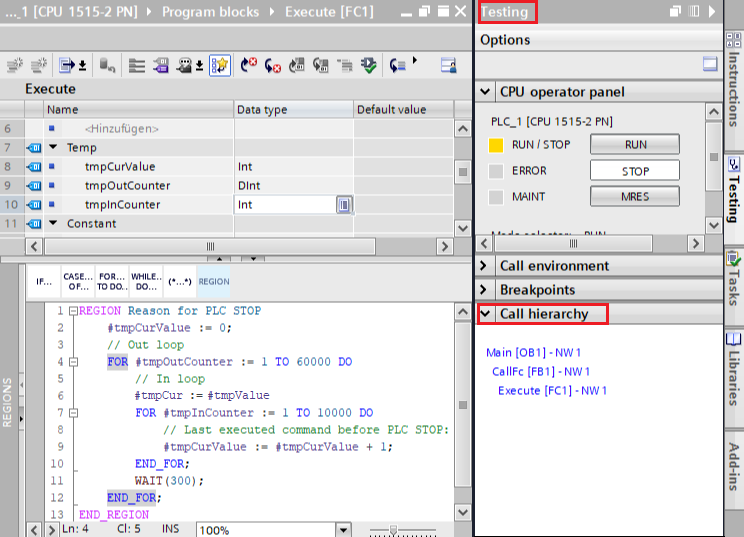Collapse the FOR loop fold on line 4
Viewport: 744px width, 537px height.
(x=73, y=362)
